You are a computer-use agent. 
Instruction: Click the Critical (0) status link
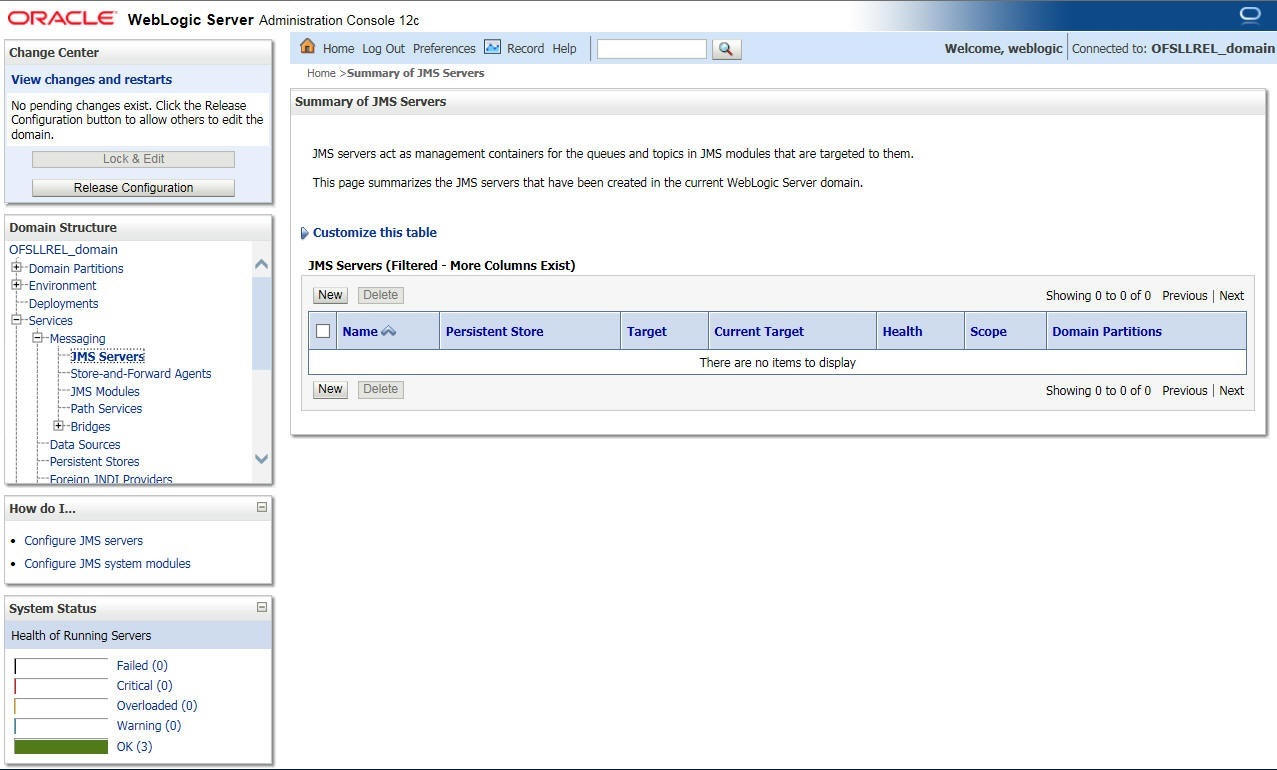coord(145,685)
